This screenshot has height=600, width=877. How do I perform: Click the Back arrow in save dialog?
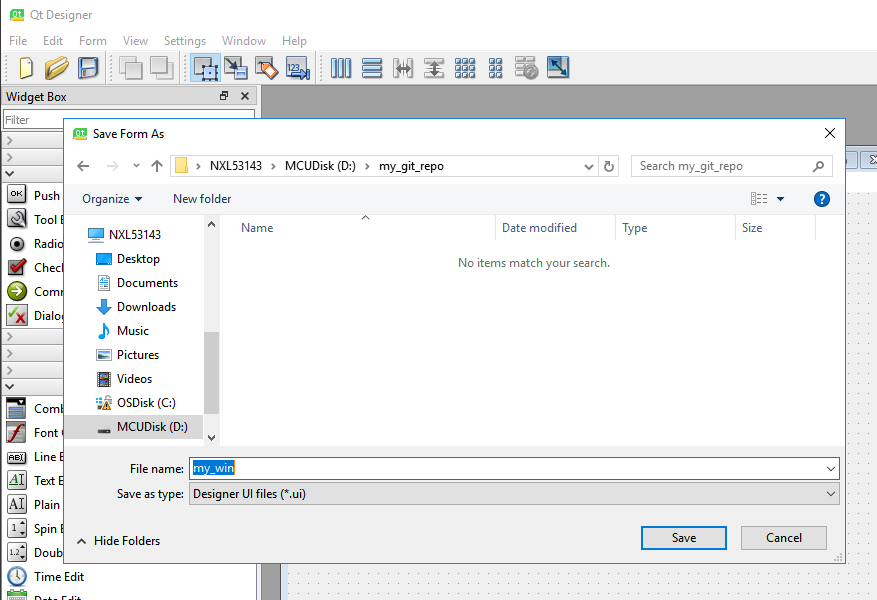click(x=83, y=166)
